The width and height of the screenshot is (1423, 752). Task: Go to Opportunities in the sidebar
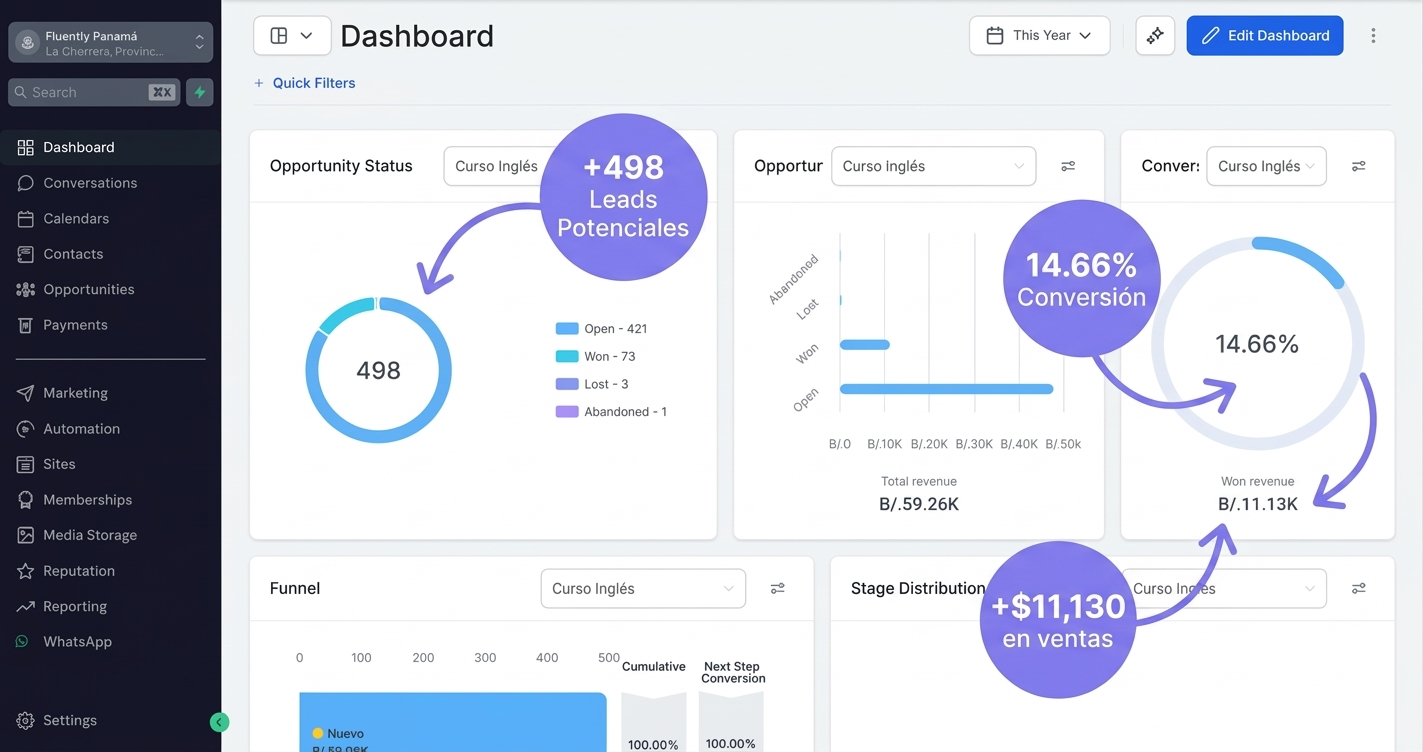[x=88, y=289]
